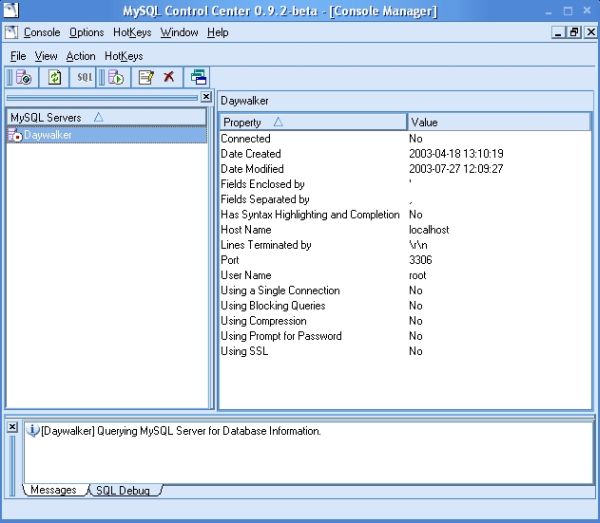Click Using Prompt for Password row
This screenshot has height=523, width=600.
pos(405,336)
